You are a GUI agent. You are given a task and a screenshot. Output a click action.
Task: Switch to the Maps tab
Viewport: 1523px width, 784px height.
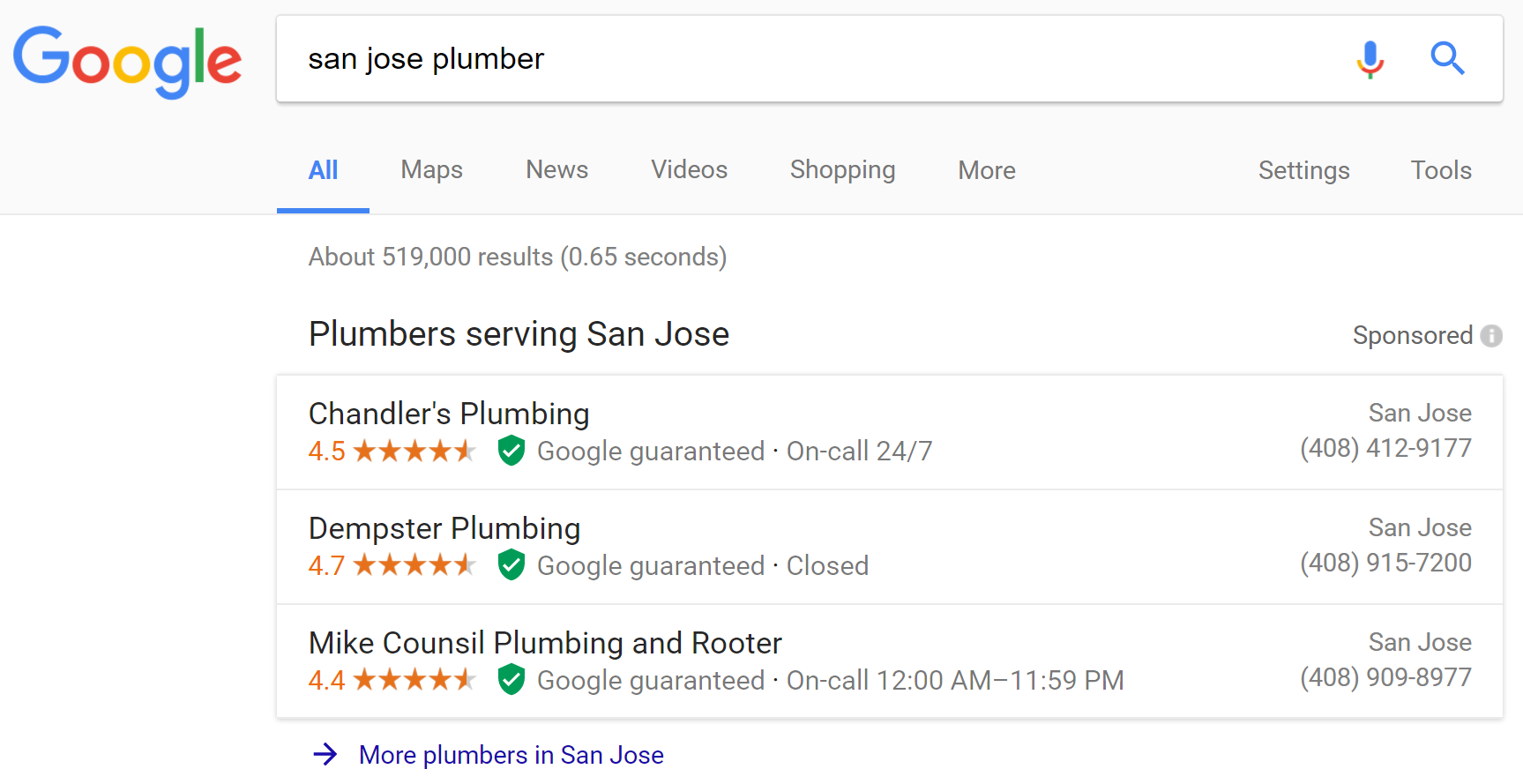(x=431, y=170)
